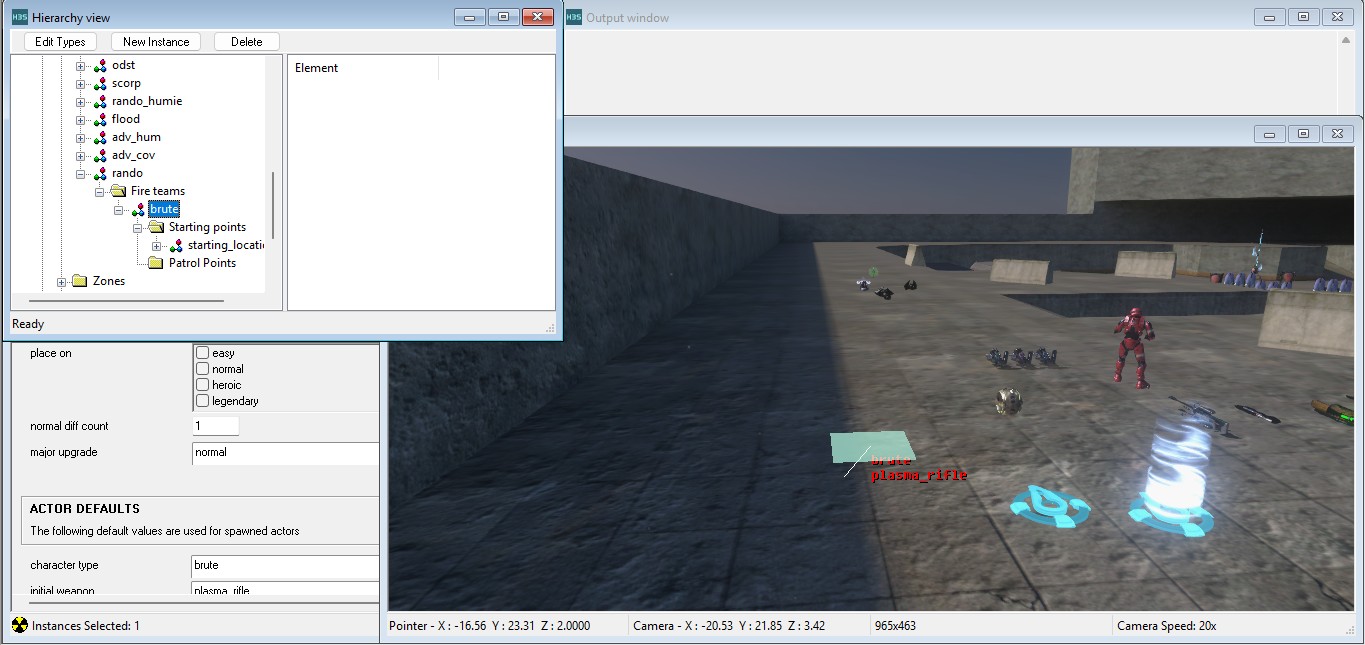
Task: Open the Edit Types button
Action: pyautogui.click(x=60, y=42)
